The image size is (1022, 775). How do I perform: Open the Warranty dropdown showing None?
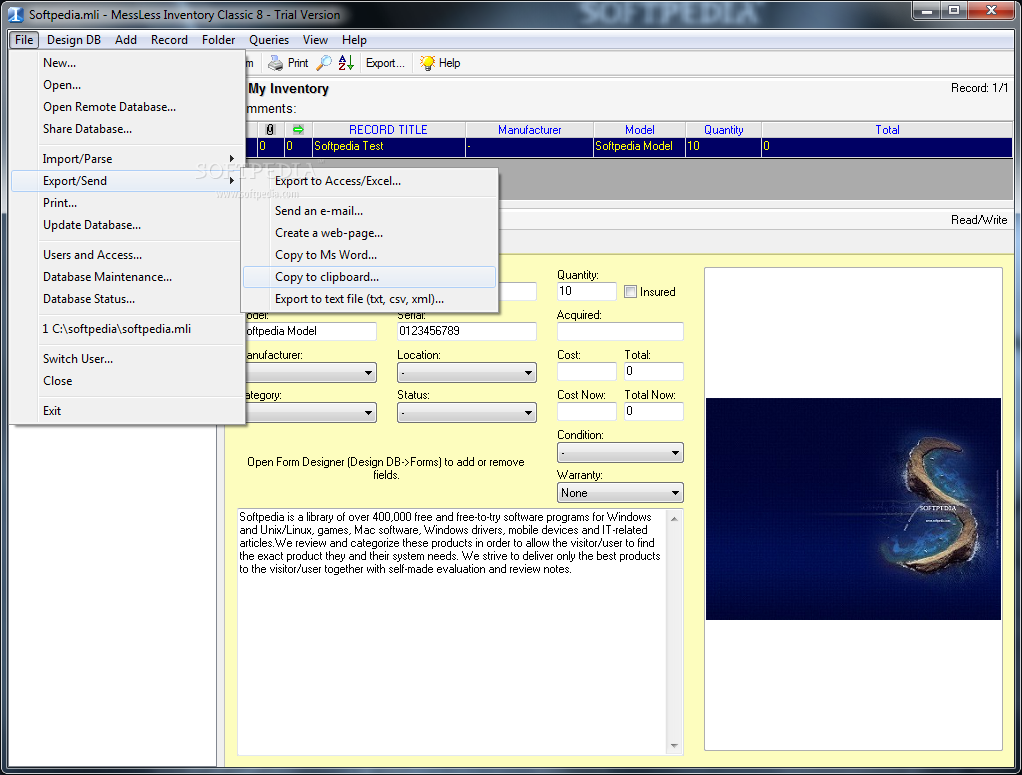(x=620, y=493)
